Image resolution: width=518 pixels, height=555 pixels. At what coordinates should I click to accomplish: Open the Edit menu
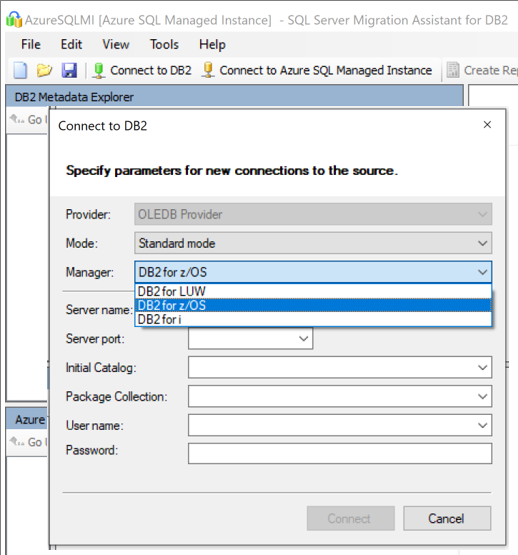(71, 45)
